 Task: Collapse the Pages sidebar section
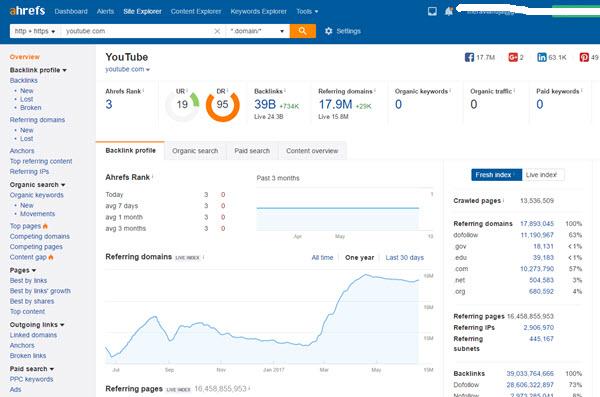coord(23,270)
